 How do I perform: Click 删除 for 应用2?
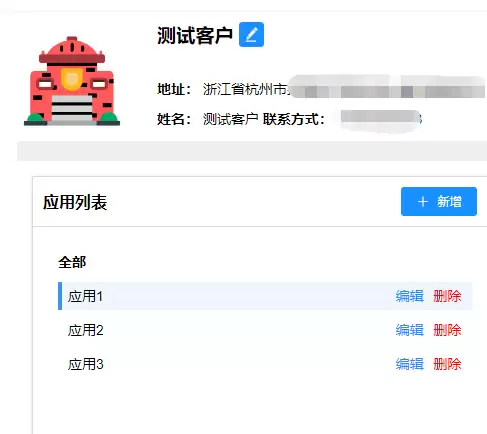pyautogui.click(x=447, y=330)
